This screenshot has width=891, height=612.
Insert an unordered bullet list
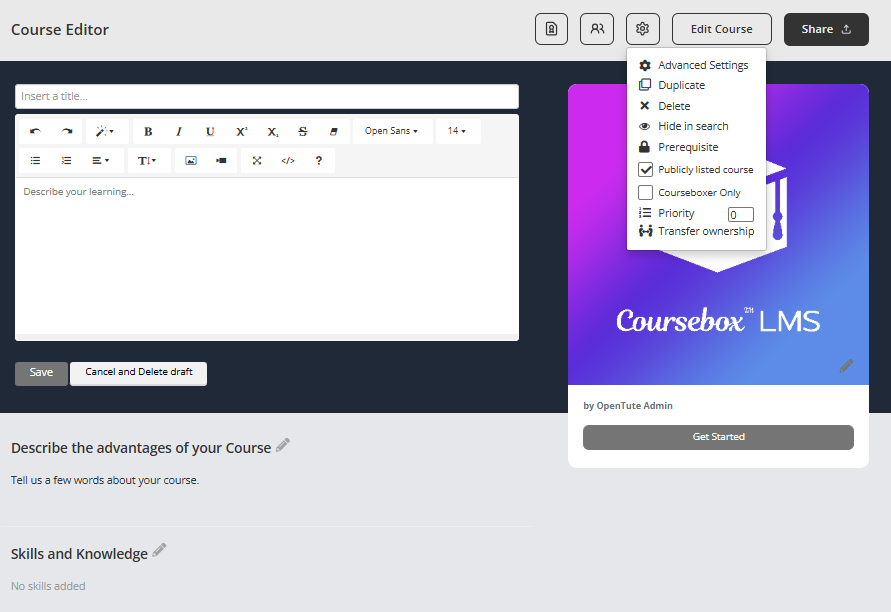pyautogui.click(x=35, y=161)
